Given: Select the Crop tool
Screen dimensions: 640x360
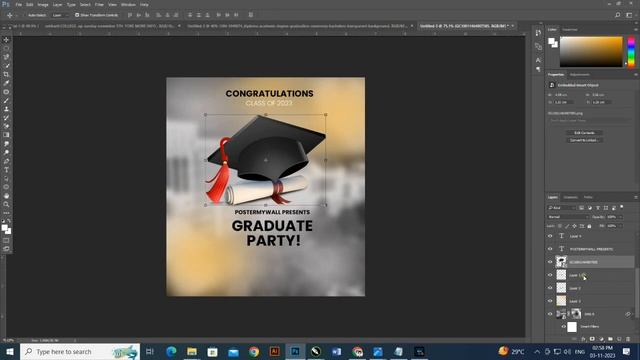Looking at the screenshot, I should 6,74.
